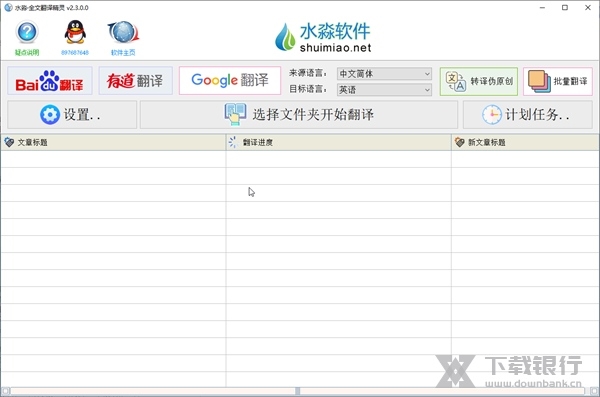Click the green help label under the question-mark icon

point(27,52)
